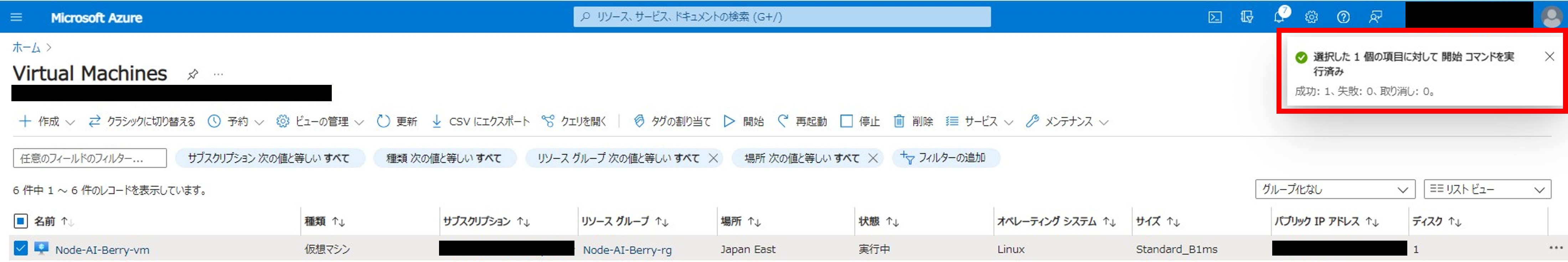The width and height of the screenshot is (1568, 262).
Task: Pin the Virtual Machines page
Action: click(192, 75)
